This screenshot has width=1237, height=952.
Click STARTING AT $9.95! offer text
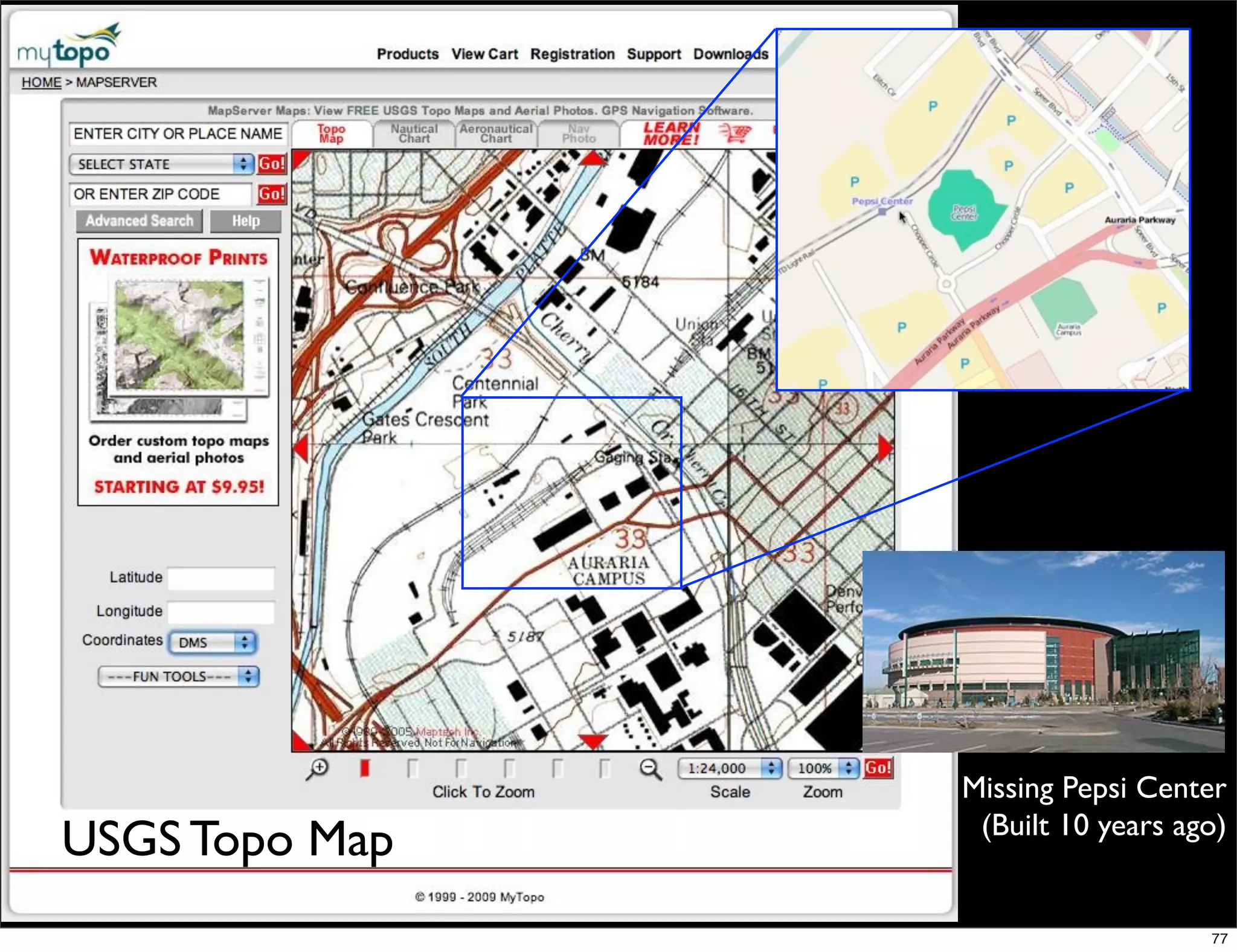(x=179, y=487)
